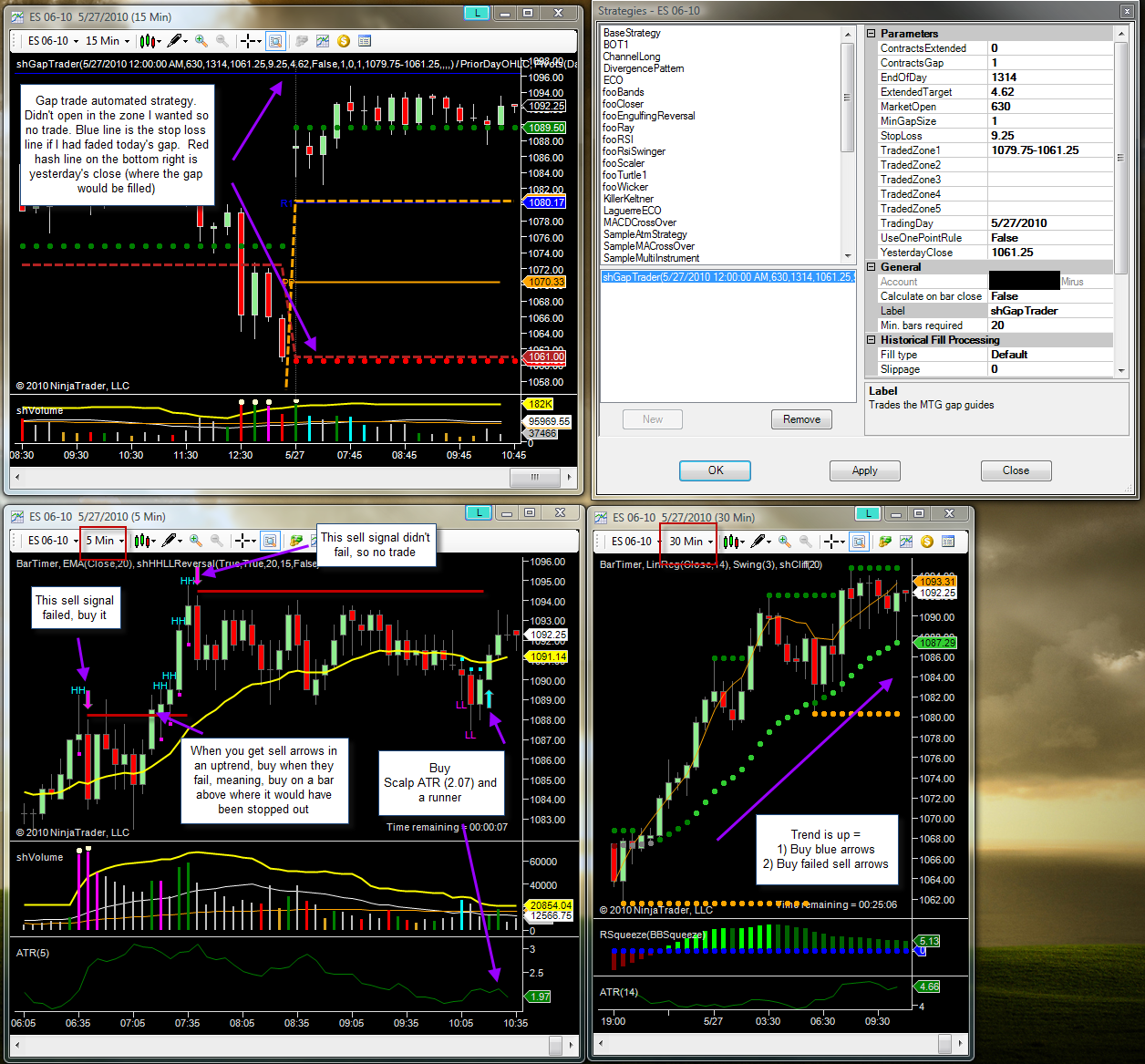Select drawing pen tool in 30 Min chart
This screenshot has height=1064, width=1145.
coord(760,542)
